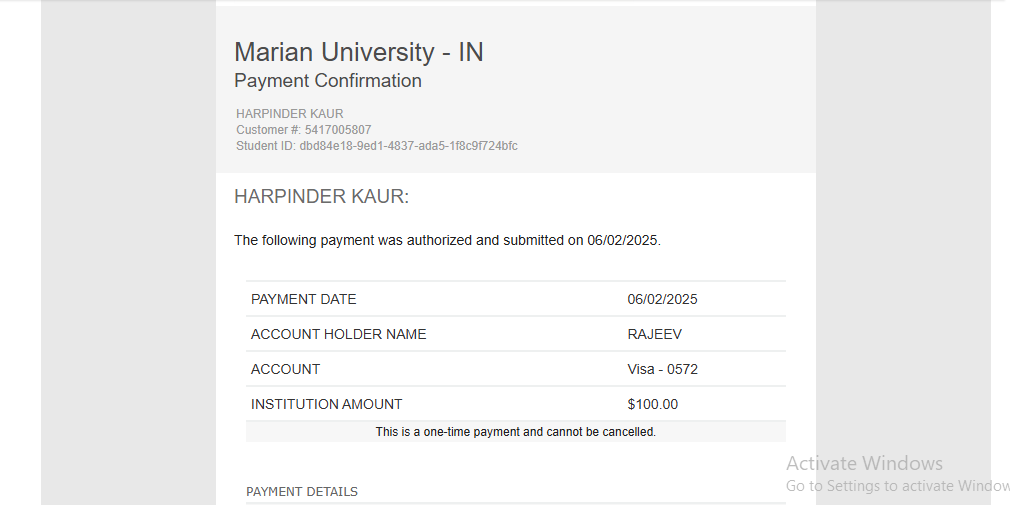Click the Customer # 5417005807 text
Viewport: 1010px width, 505px height.
point(303,129)
